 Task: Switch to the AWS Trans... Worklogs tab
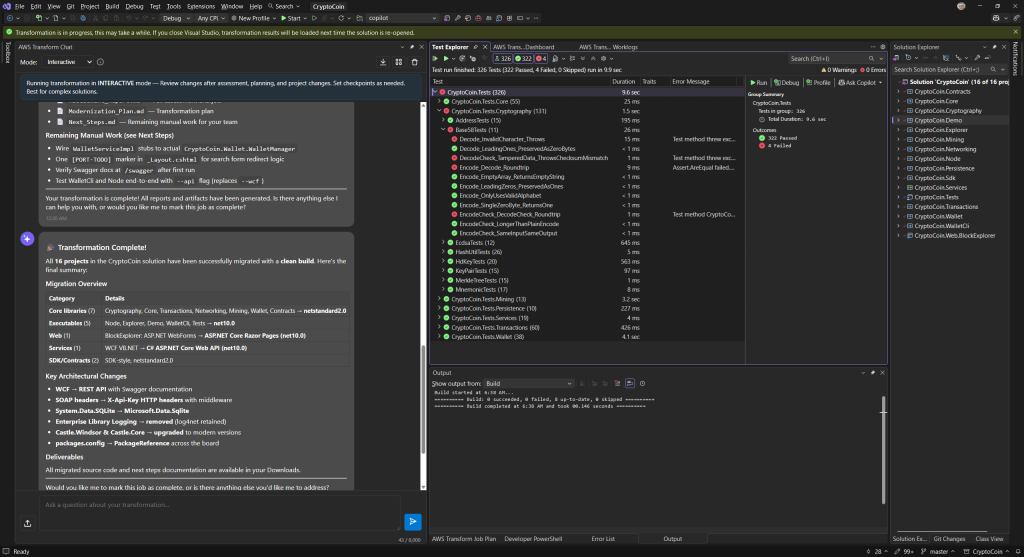608,47
